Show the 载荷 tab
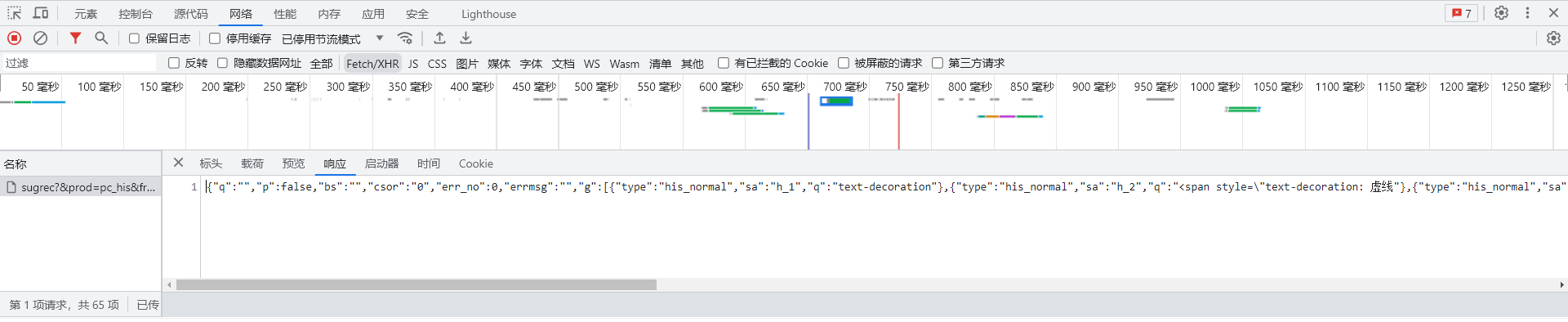Screen dimensions: 1568x322 tap(252, 163)
